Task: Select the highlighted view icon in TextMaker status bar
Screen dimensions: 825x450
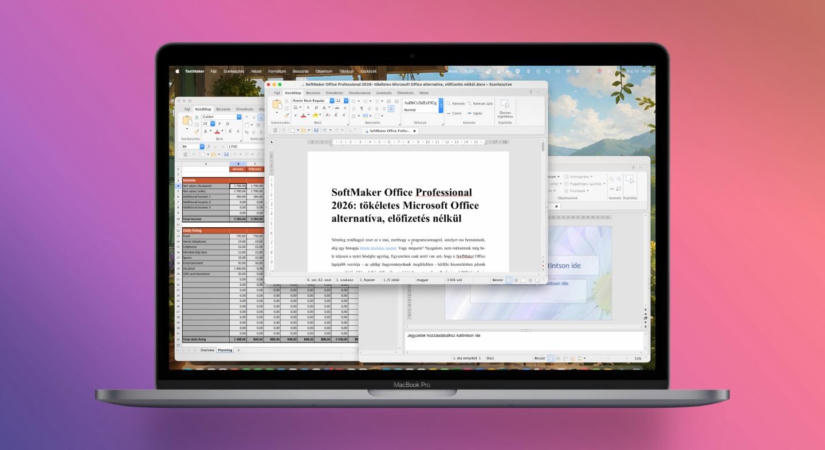Action: (509, 280)
